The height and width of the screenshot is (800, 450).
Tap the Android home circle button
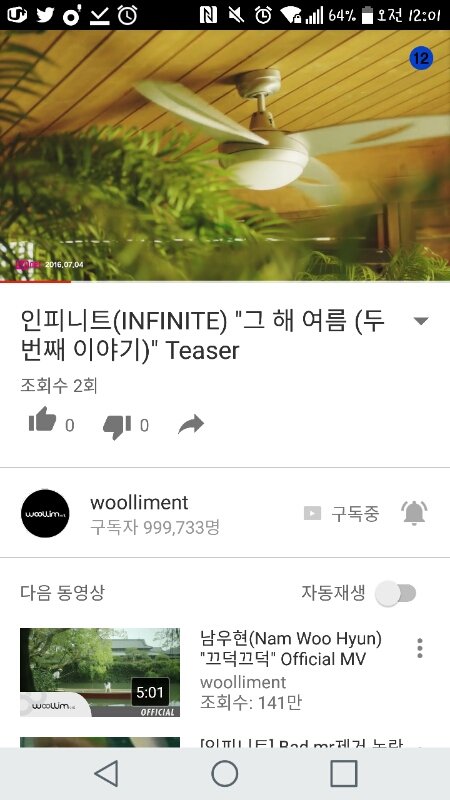pos(224,773)
